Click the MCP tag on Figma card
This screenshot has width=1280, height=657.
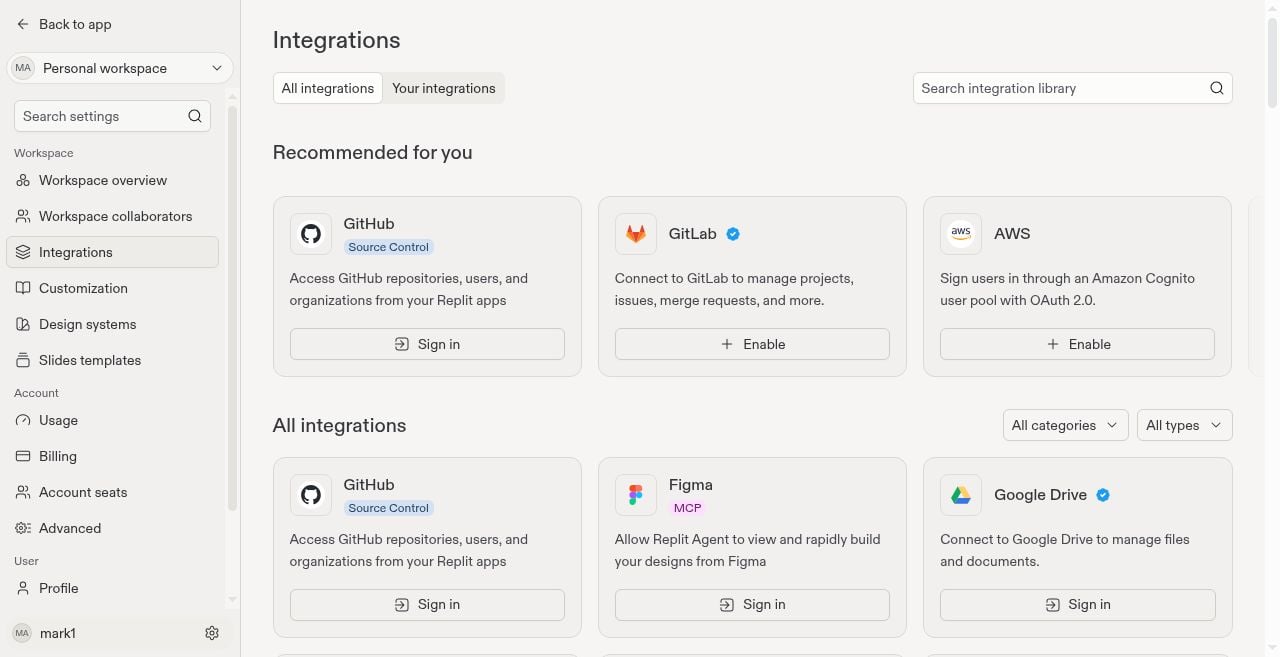[x=688, y=508]
